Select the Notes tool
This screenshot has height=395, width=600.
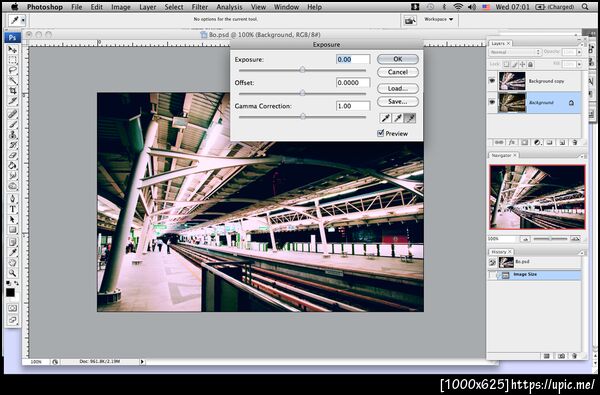click(x=13, y=242)
